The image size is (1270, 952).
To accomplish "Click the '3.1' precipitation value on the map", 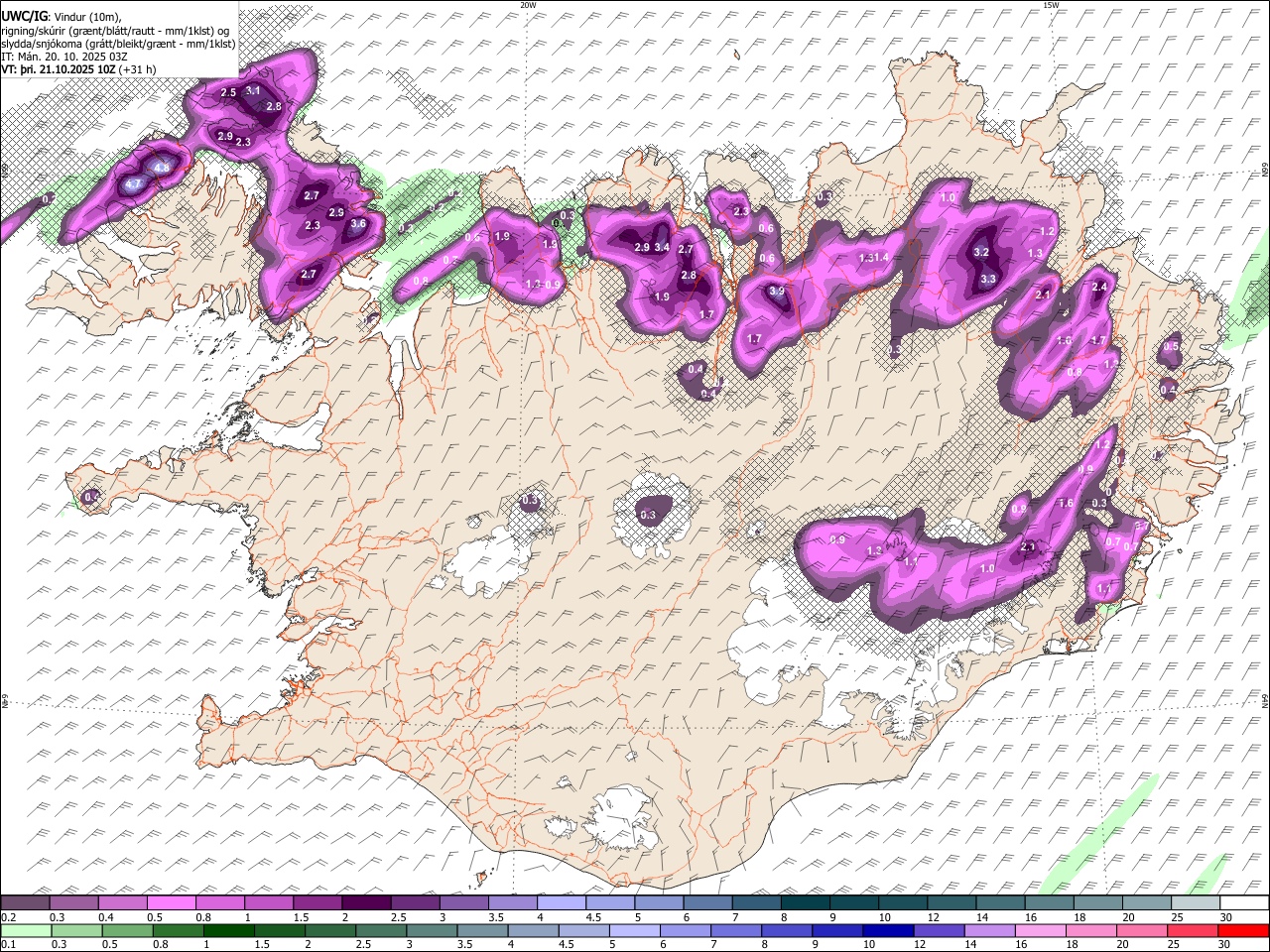I will pos(253,91).
